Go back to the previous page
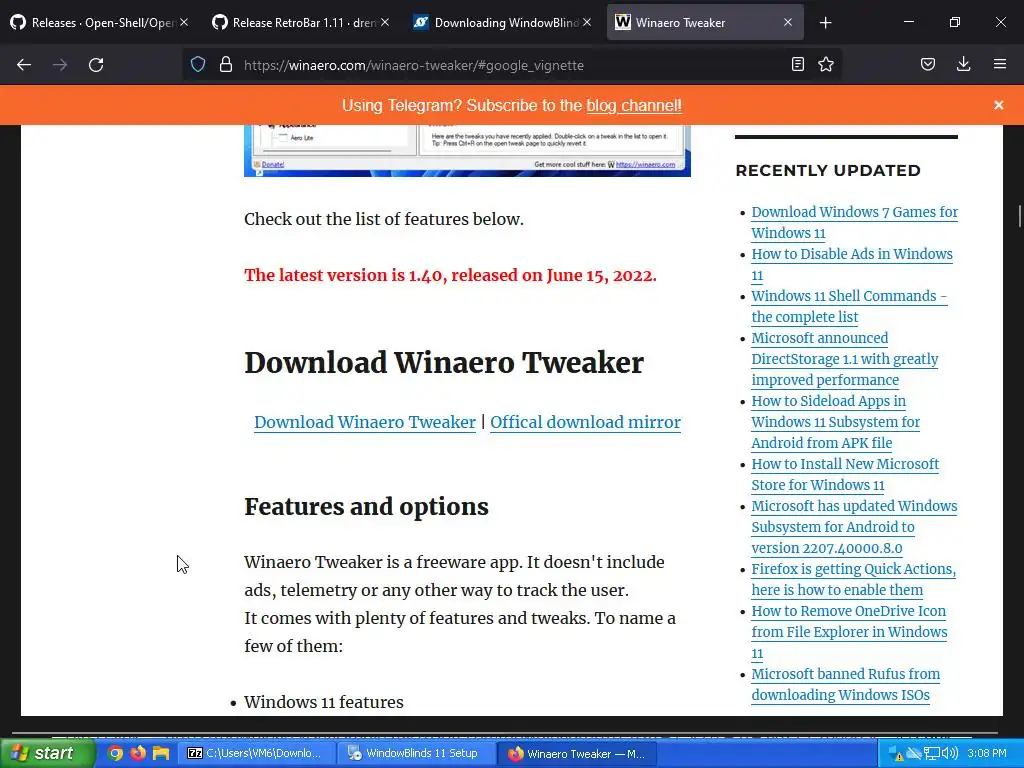Screen dimensions: 1024x768 [24, 65]
